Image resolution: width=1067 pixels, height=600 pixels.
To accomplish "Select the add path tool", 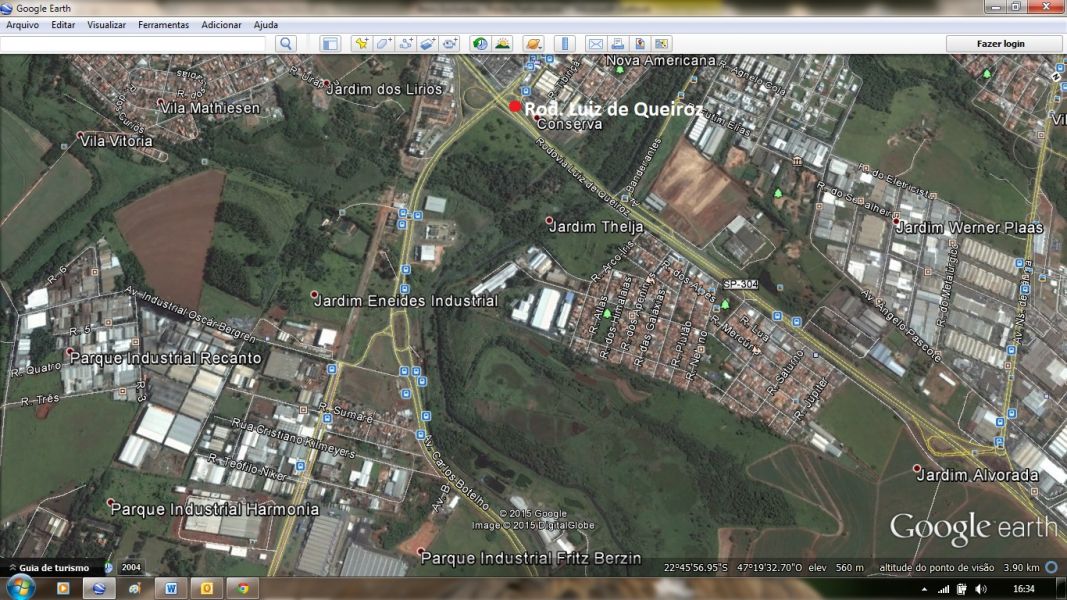I will 406,44.
